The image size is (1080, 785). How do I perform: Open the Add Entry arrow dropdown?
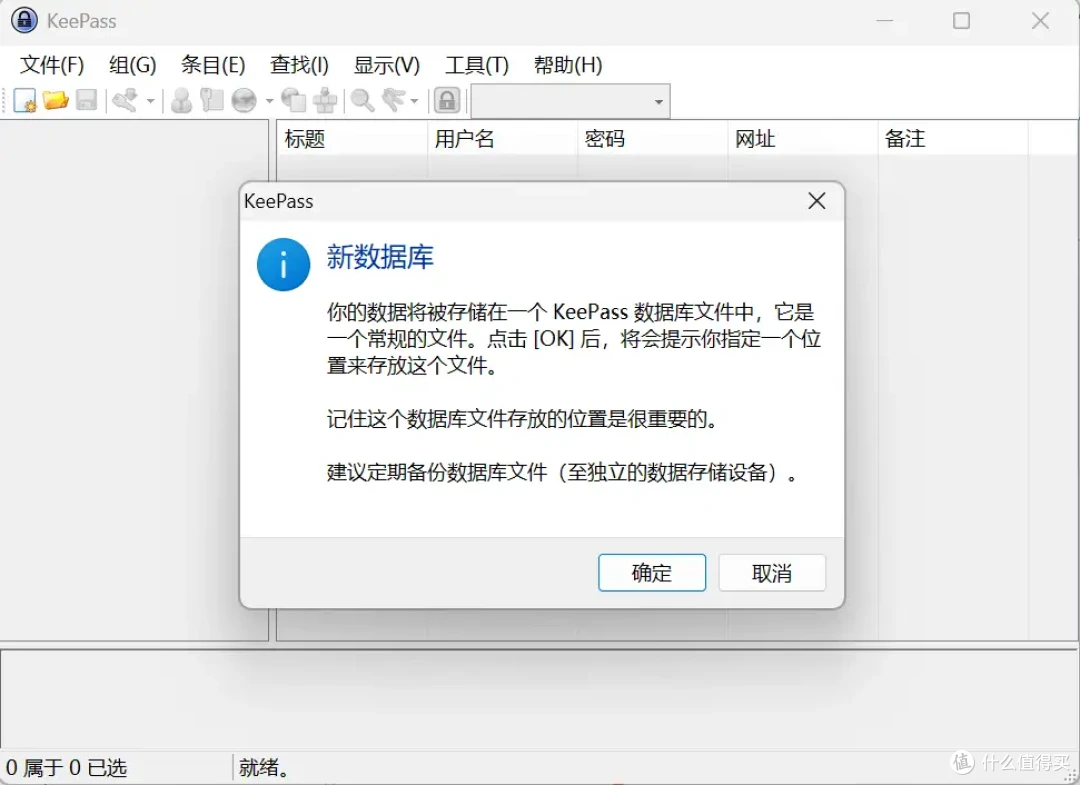pyautogui.click(x=150, y=101)
